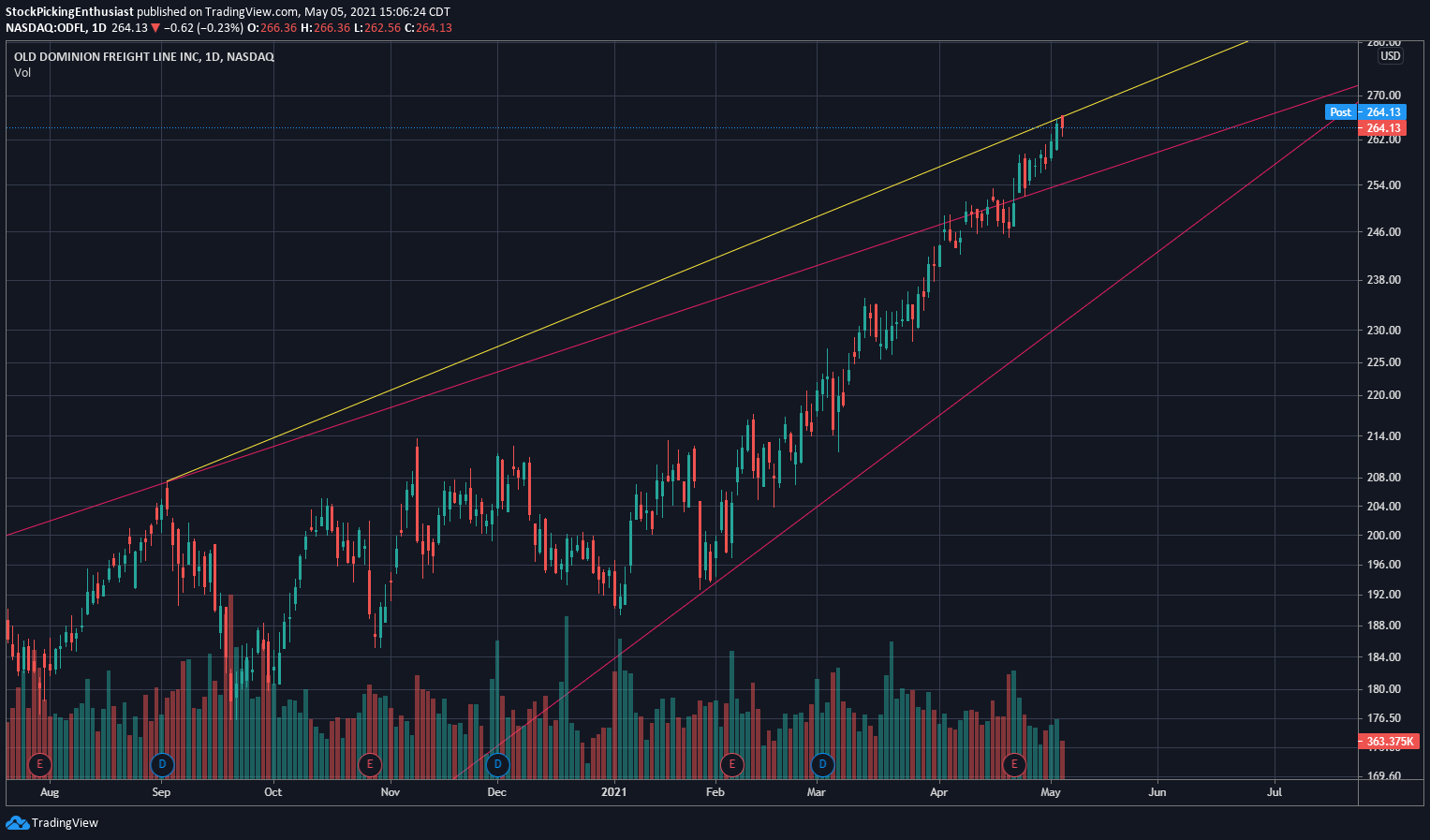This screenshot has width=1430, height=840.
Task: Click the Aug label on time axis
Action: [50, 792]
